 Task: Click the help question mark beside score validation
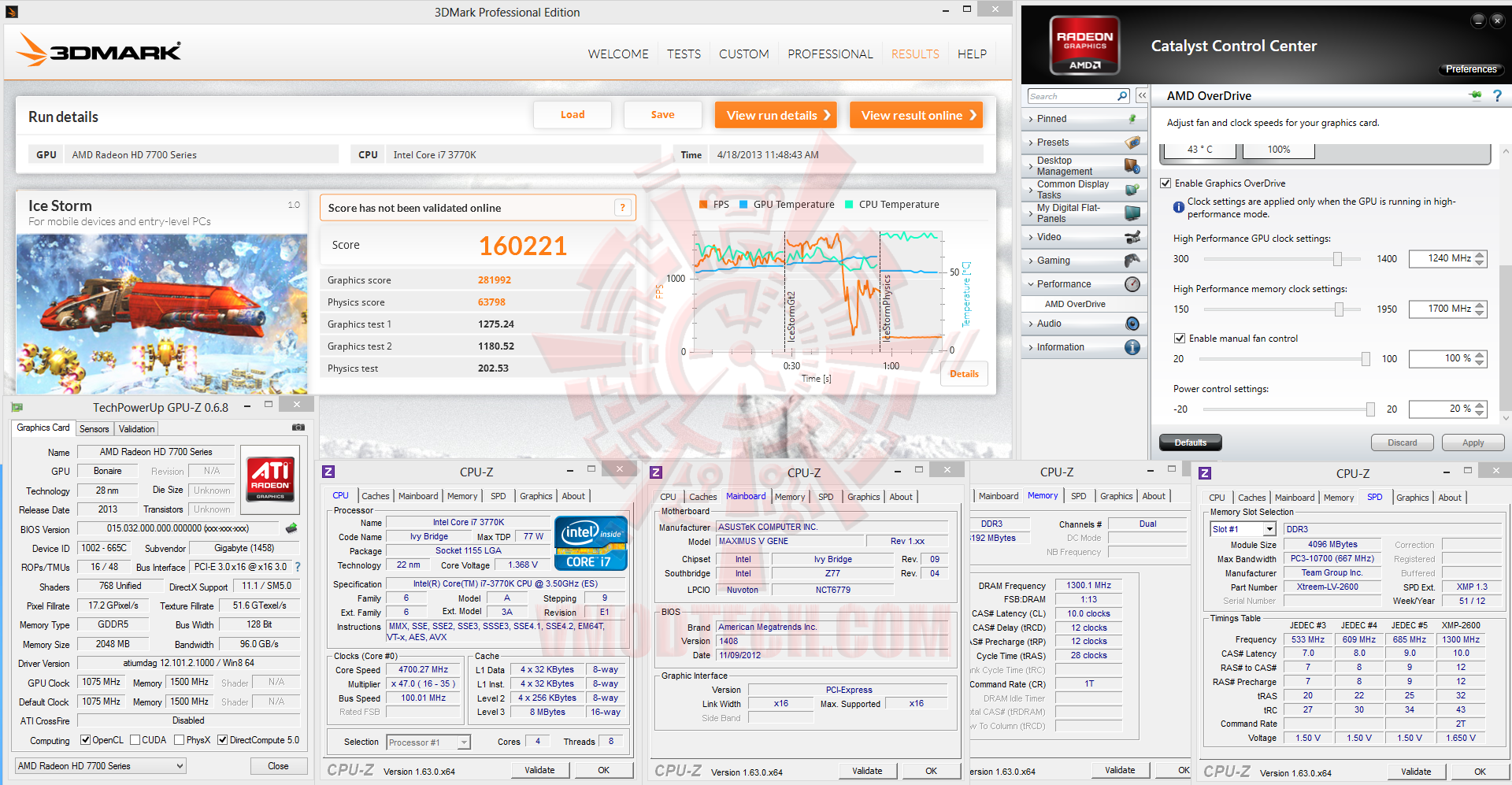pos(622,208)
